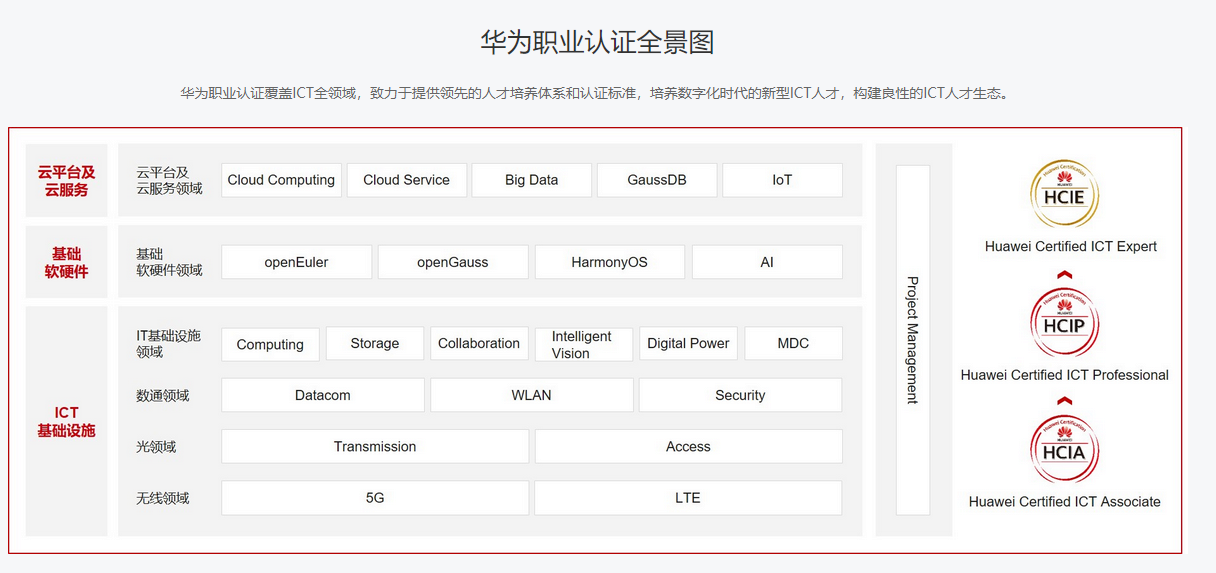Select the Transmission certification box
1216x573 pixels.
tap(375, 446)
